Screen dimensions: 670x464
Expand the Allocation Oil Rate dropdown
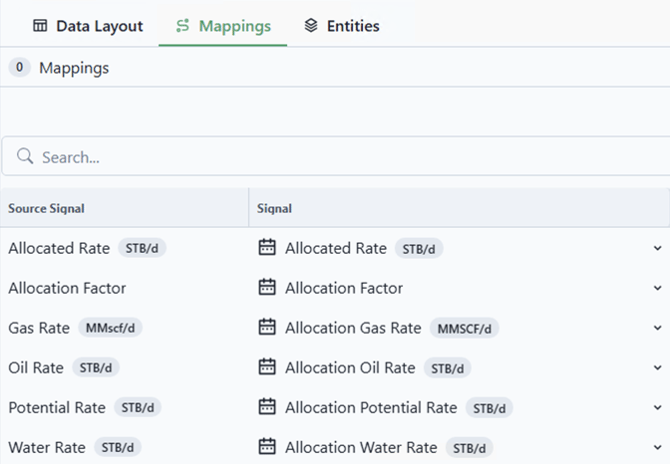tap(657, 368)
